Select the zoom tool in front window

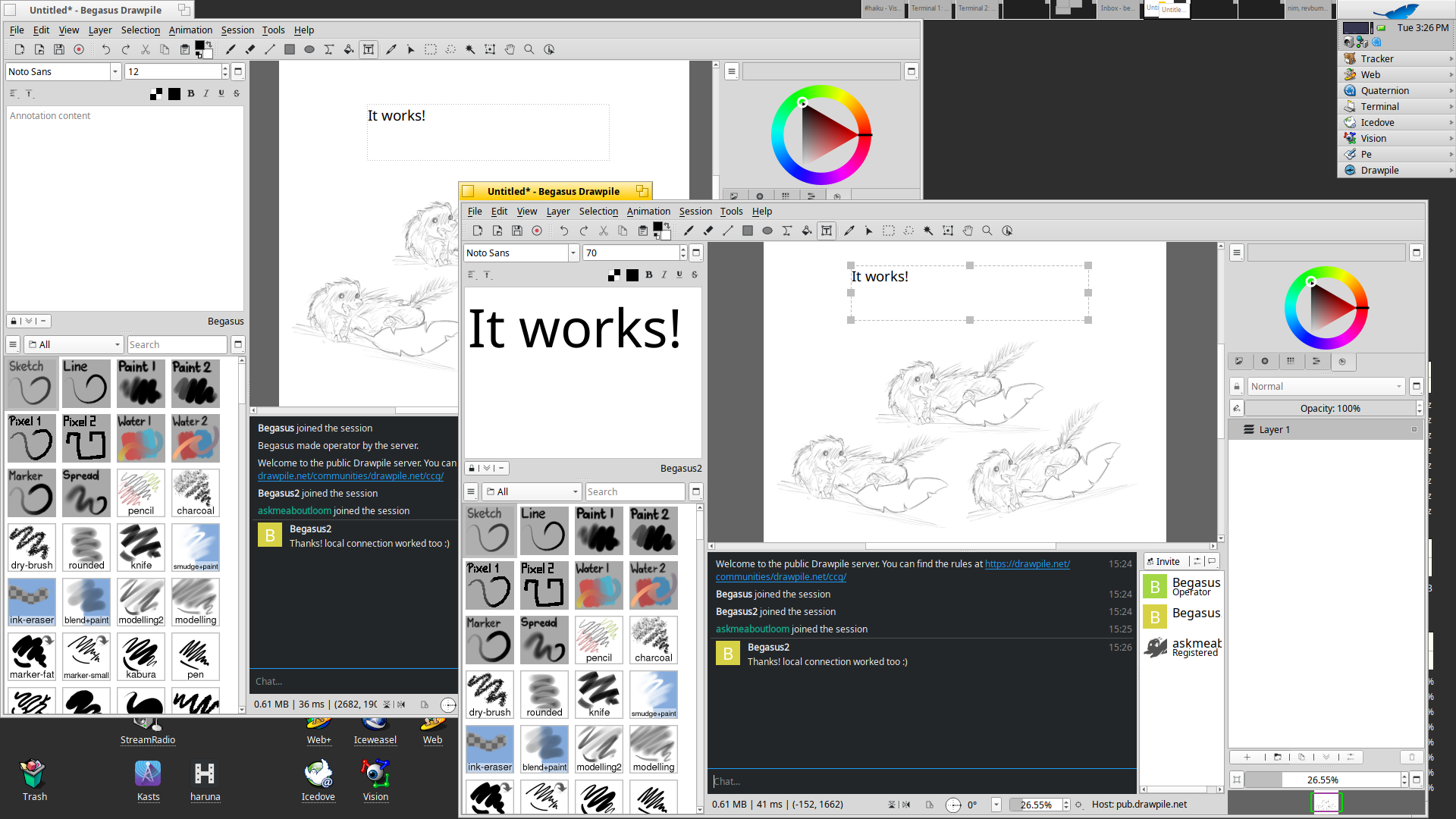click(x=987, y=231)
